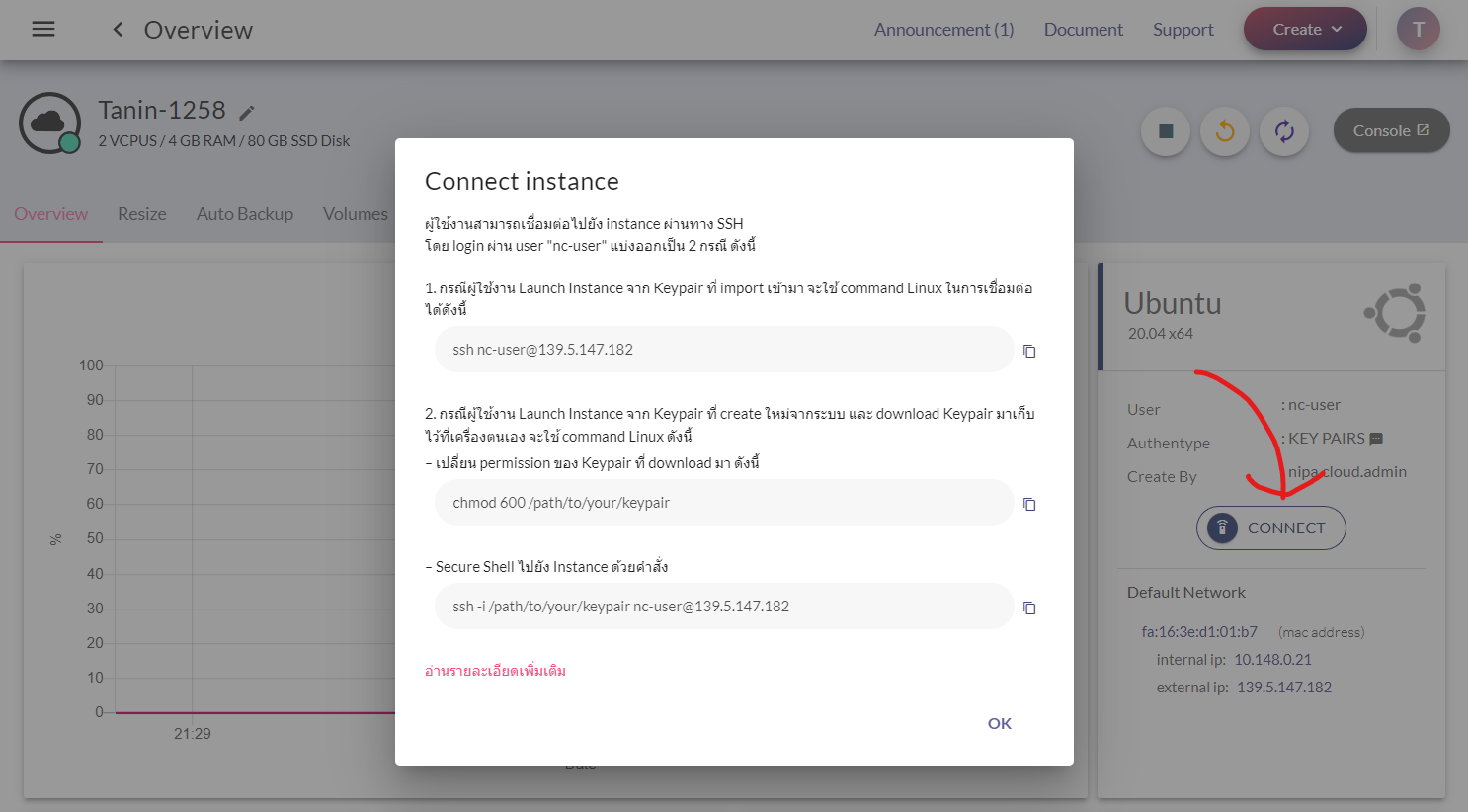Open the hamburger navigation menu
This screenshot has height=812, width=1468.
click(x=43, y=30)
